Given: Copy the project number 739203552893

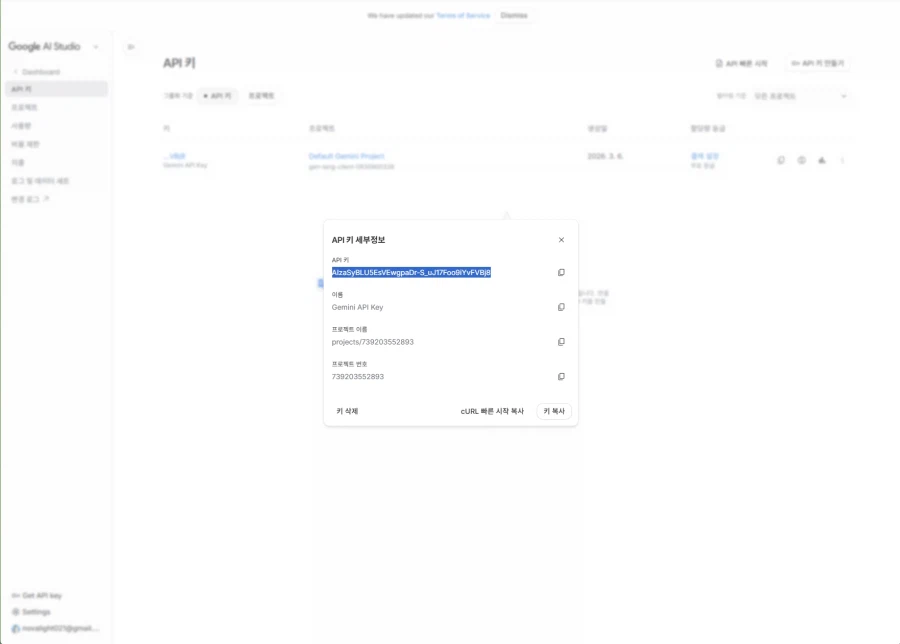Looking at the screenshot, I should click(561, 376).
